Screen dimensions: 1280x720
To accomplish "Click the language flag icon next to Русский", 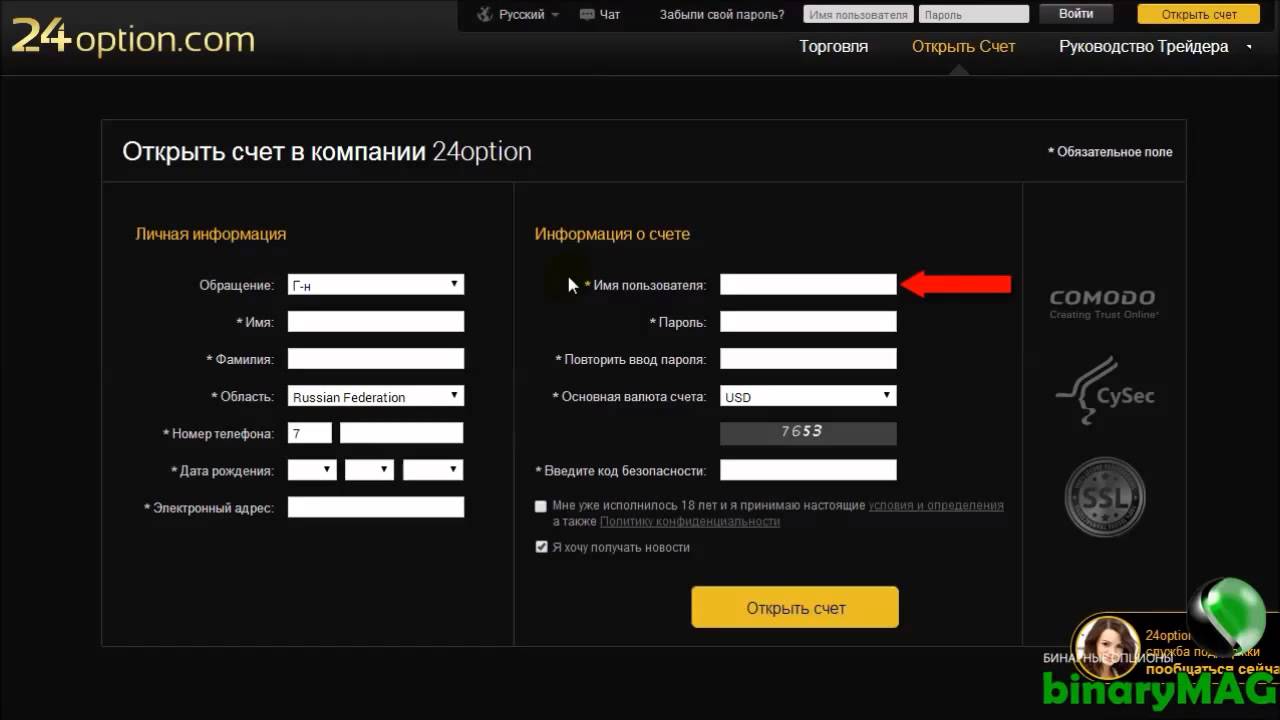I will pos(485,14).
